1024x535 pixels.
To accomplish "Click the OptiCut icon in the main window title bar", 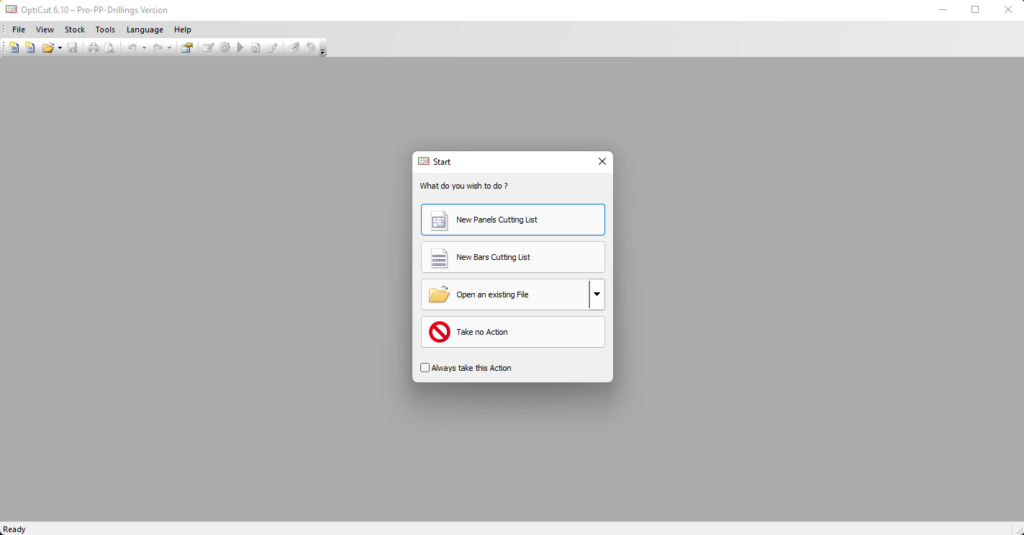I will pyautogui.click(x=11, y=9).
